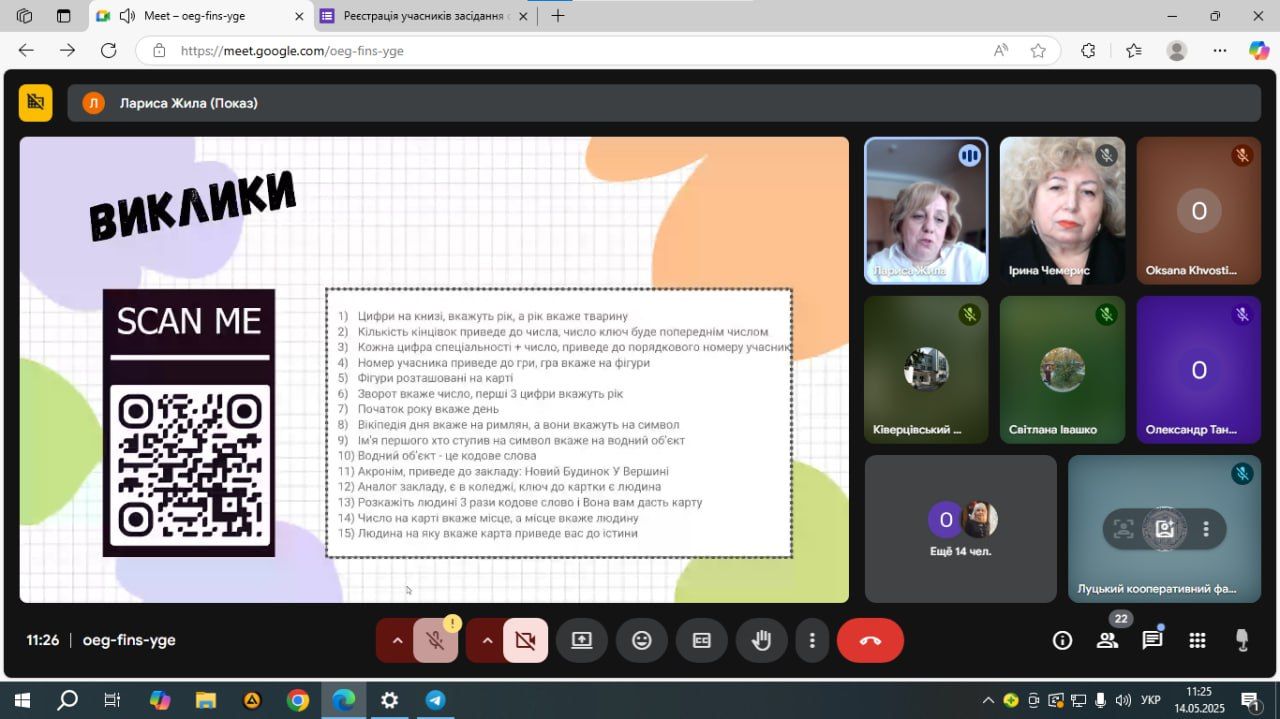Open the people list showing 22
Image resolution: width=1280 pixels, height=719 pixels.
pos(1107,640)
